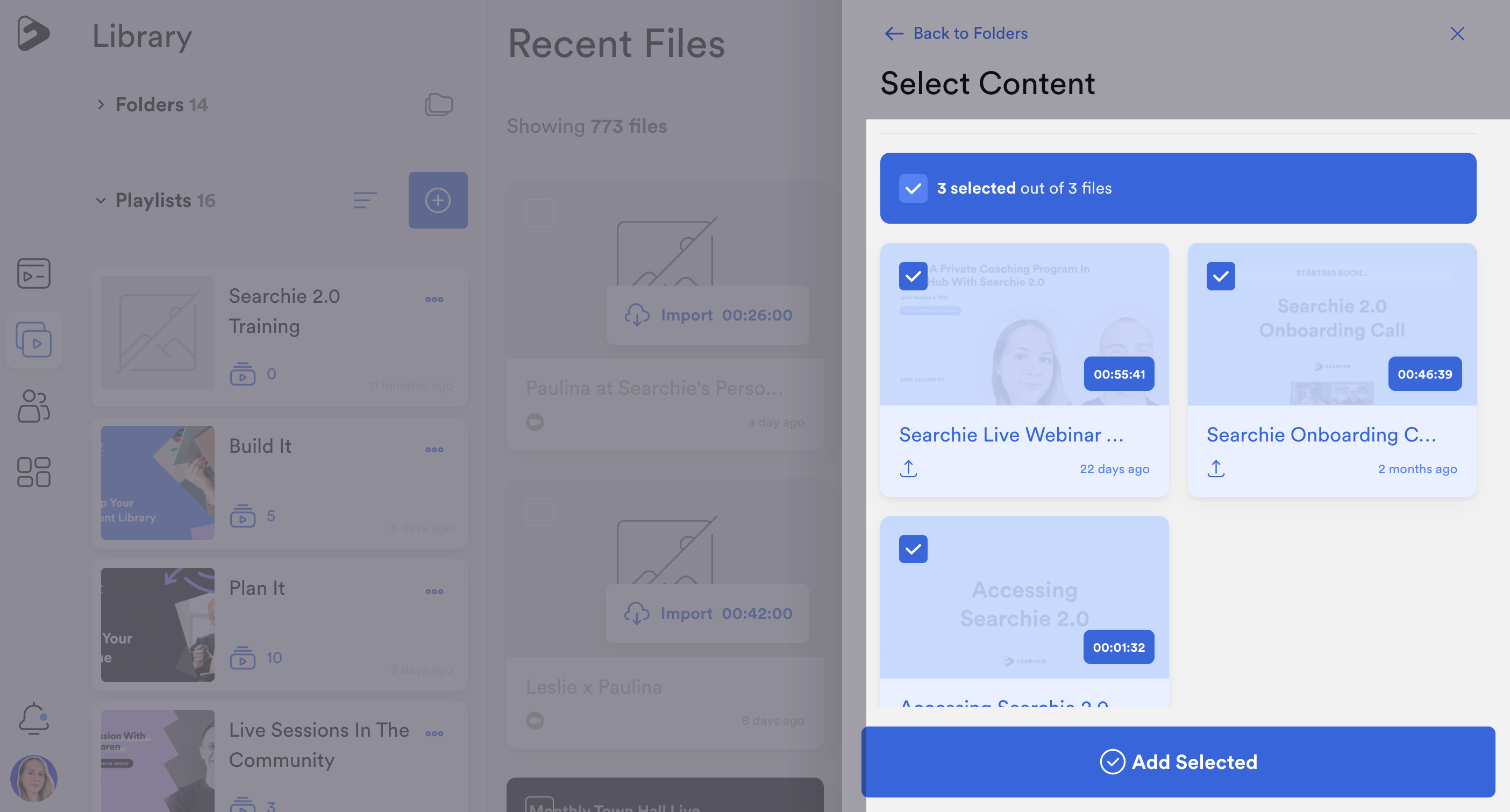
Task: Click the Playlists 16 label
Action: click(165, 201)
